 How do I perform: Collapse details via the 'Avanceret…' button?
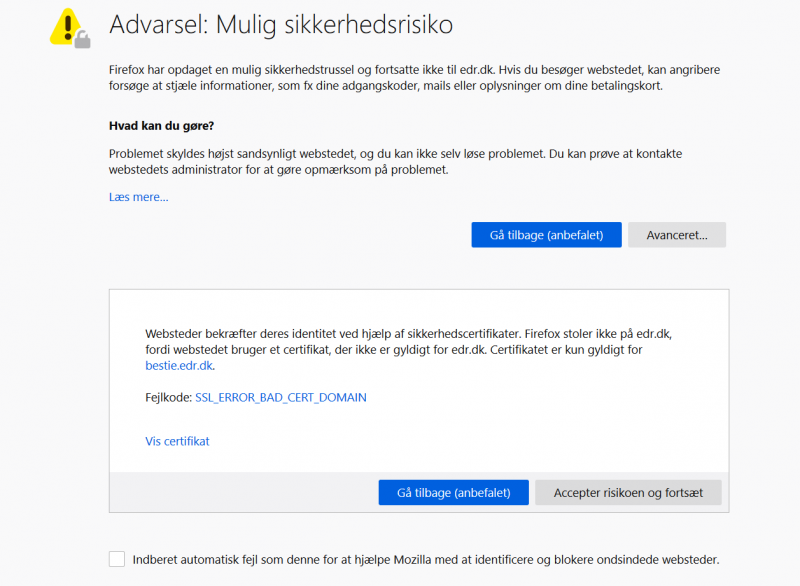(677, 235)
